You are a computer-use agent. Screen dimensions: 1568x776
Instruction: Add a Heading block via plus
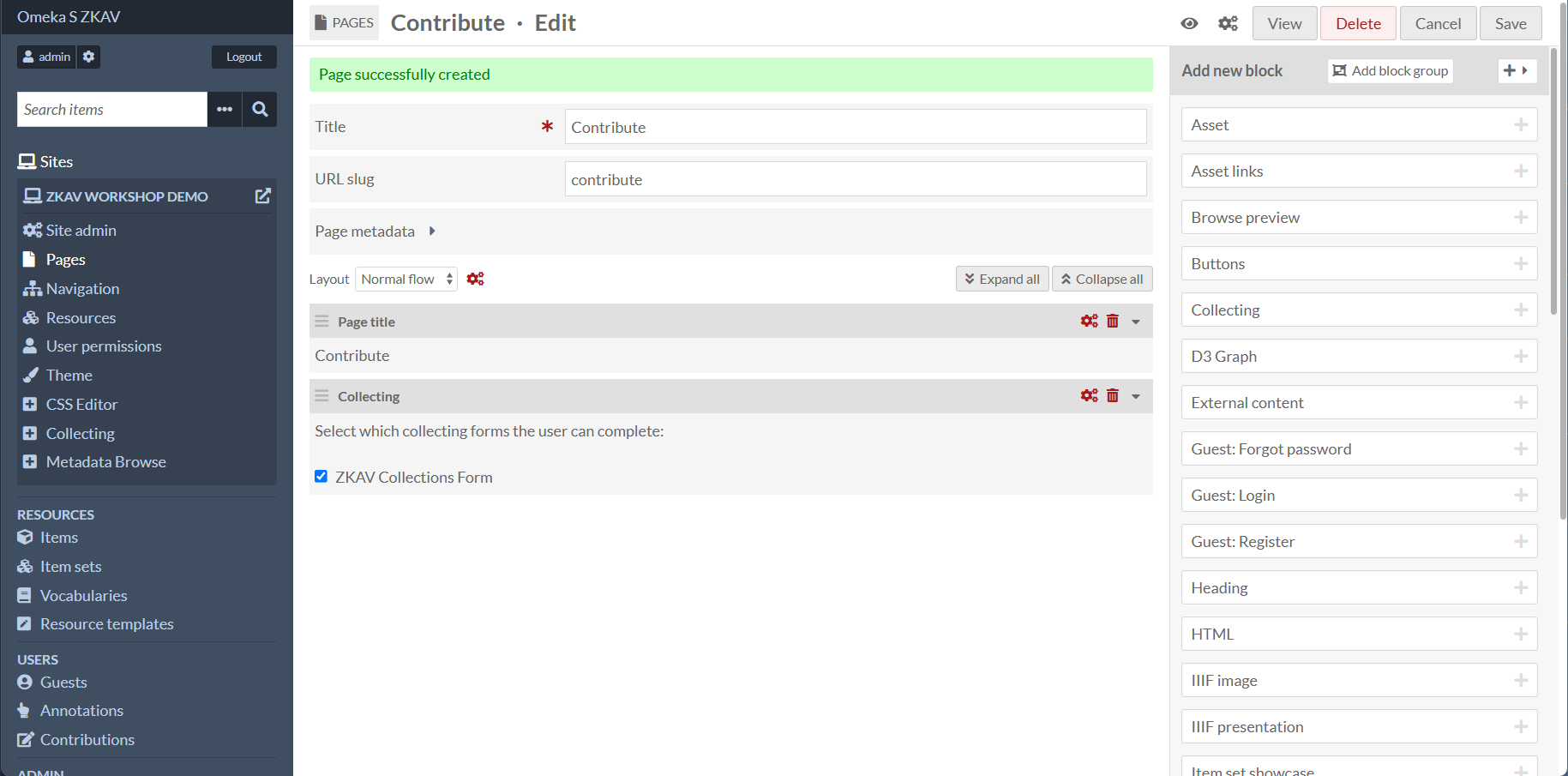[1521, 587]
